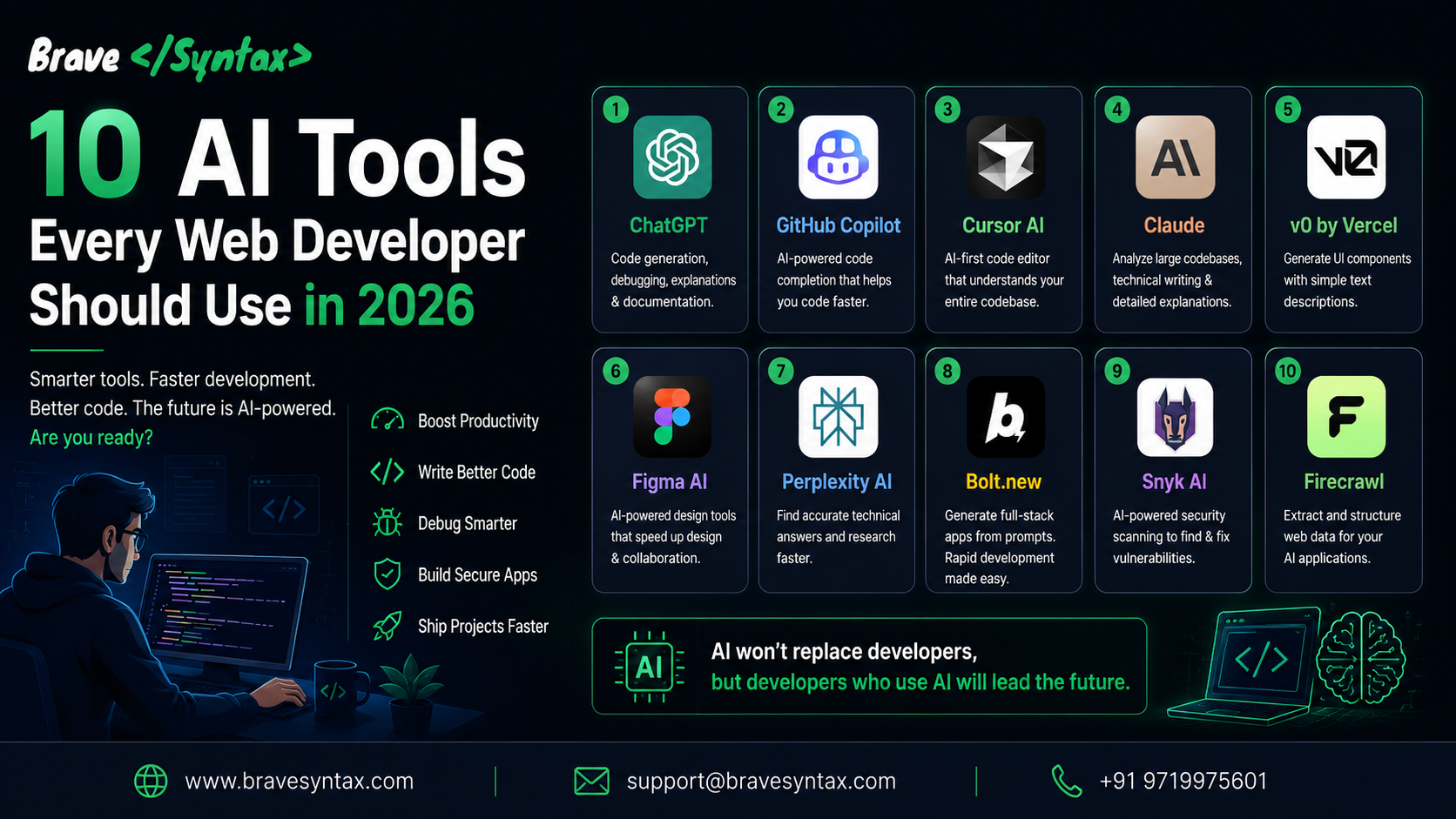This screenshot has height=819, width=1456.
Task: Click the Claude title text
Action: 1174,225
